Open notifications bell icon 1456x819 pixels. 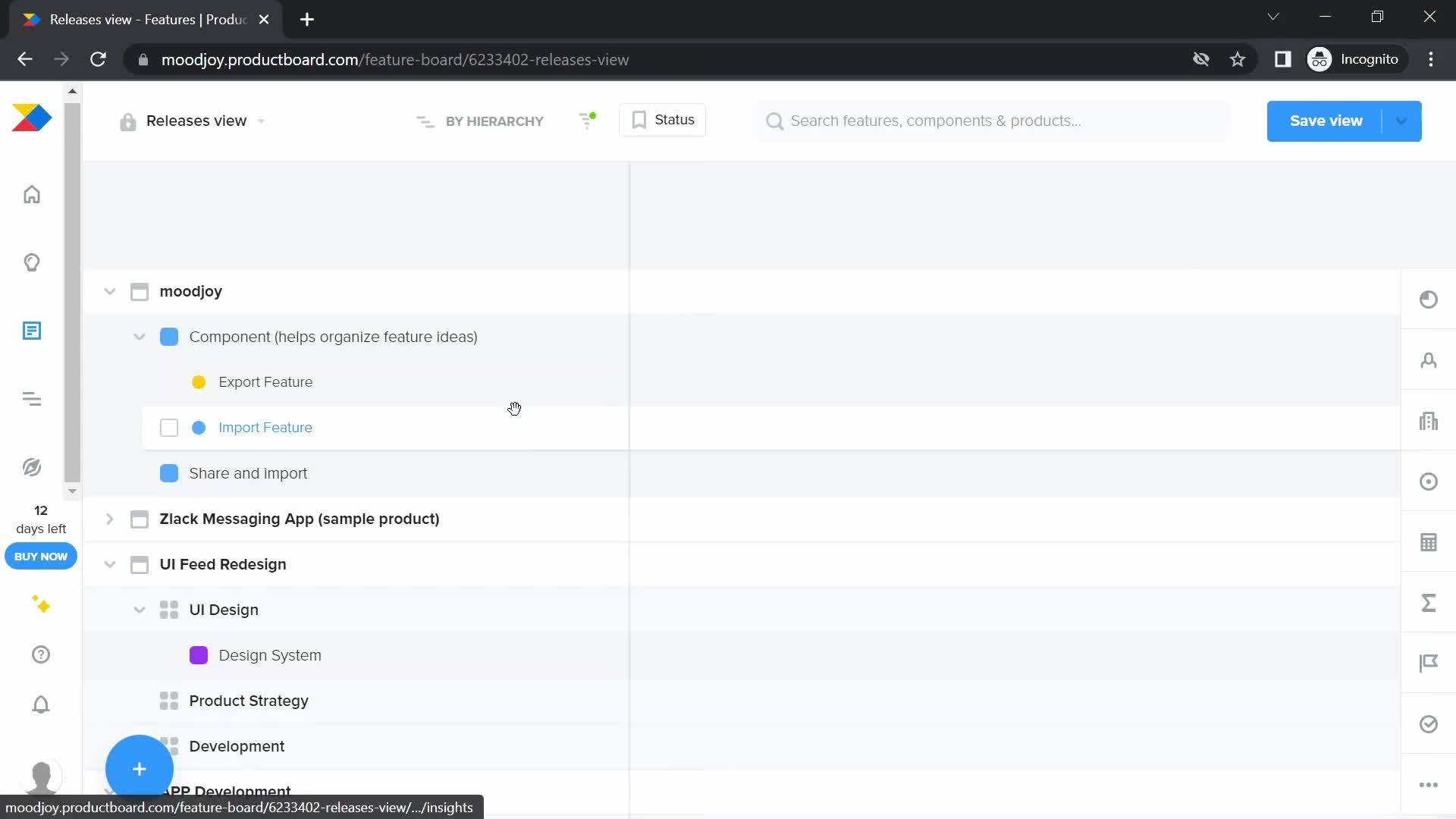click(41, 704)
